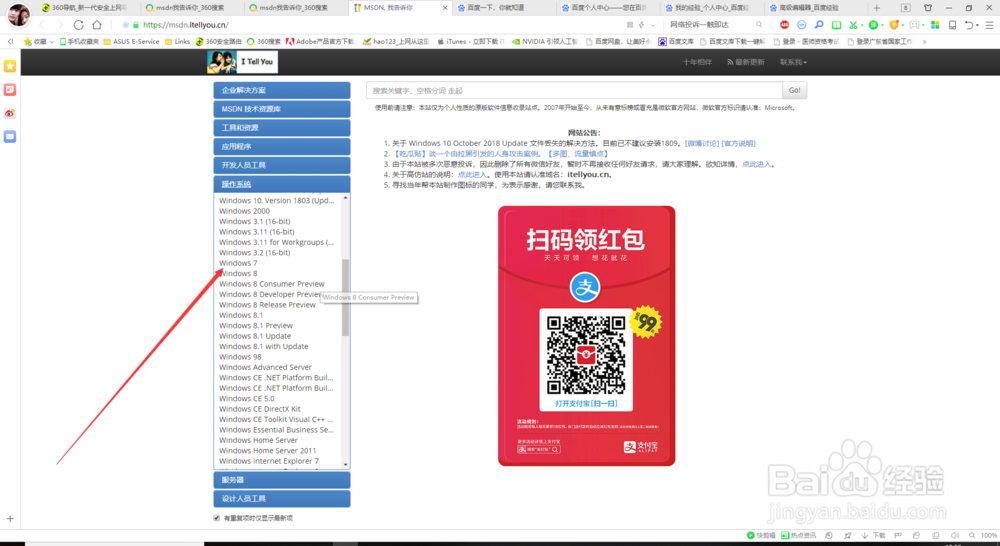Open 快剪辑 in the status bar
The image size is (1000, 546).
(761, 536)
